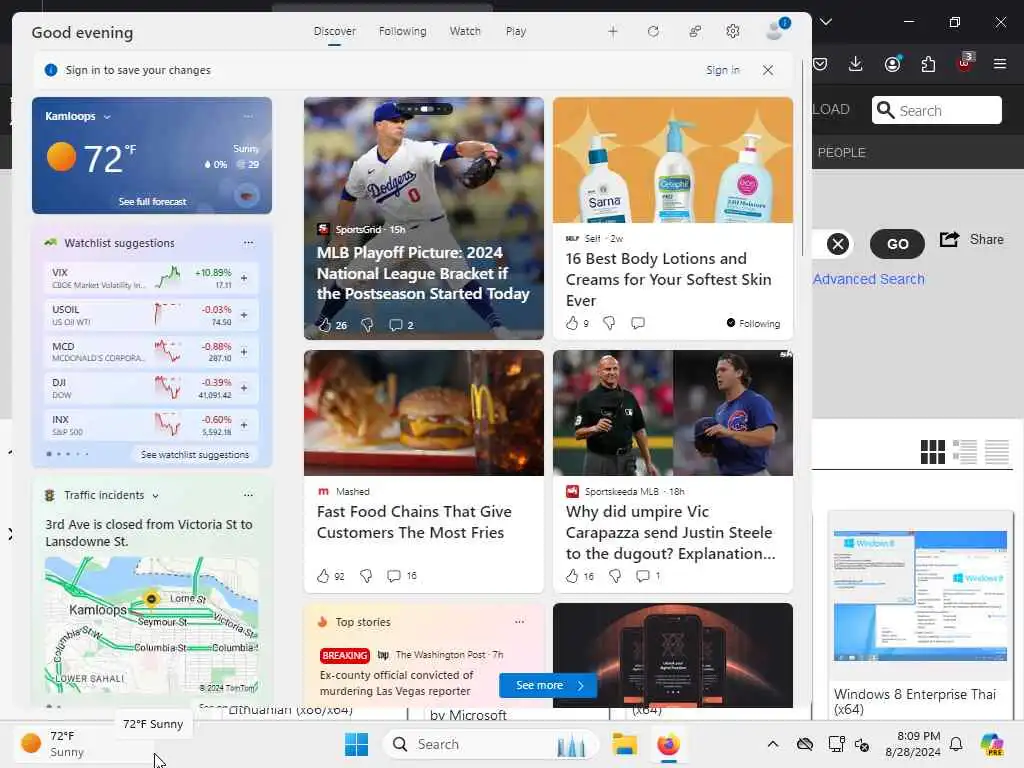1024x768 pixels.
Task: Dismiss the sign-in banner
Action: tap(768, 70)
